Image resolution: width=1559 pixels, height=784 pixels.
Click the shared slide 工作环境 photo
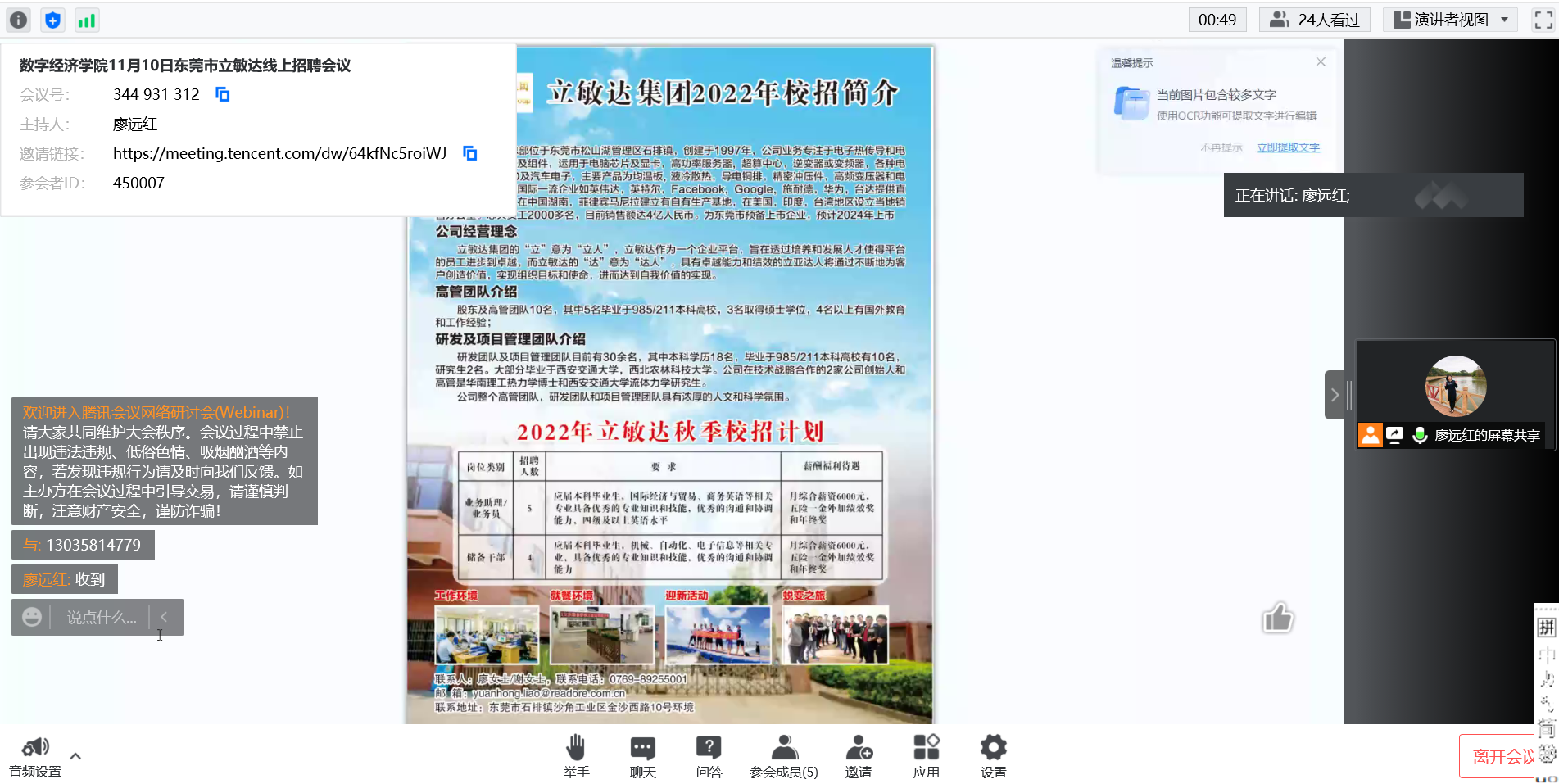pyautogui.click(x=487, y=634)
